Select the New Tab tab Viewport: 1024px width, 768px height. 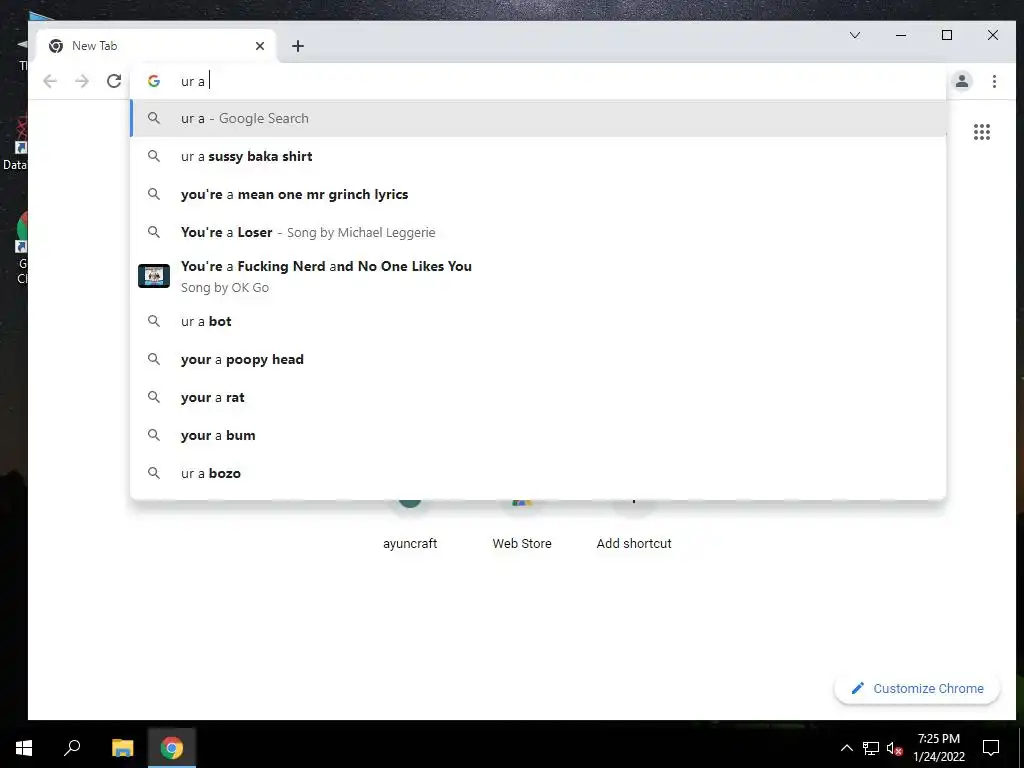tap(157, 46)
